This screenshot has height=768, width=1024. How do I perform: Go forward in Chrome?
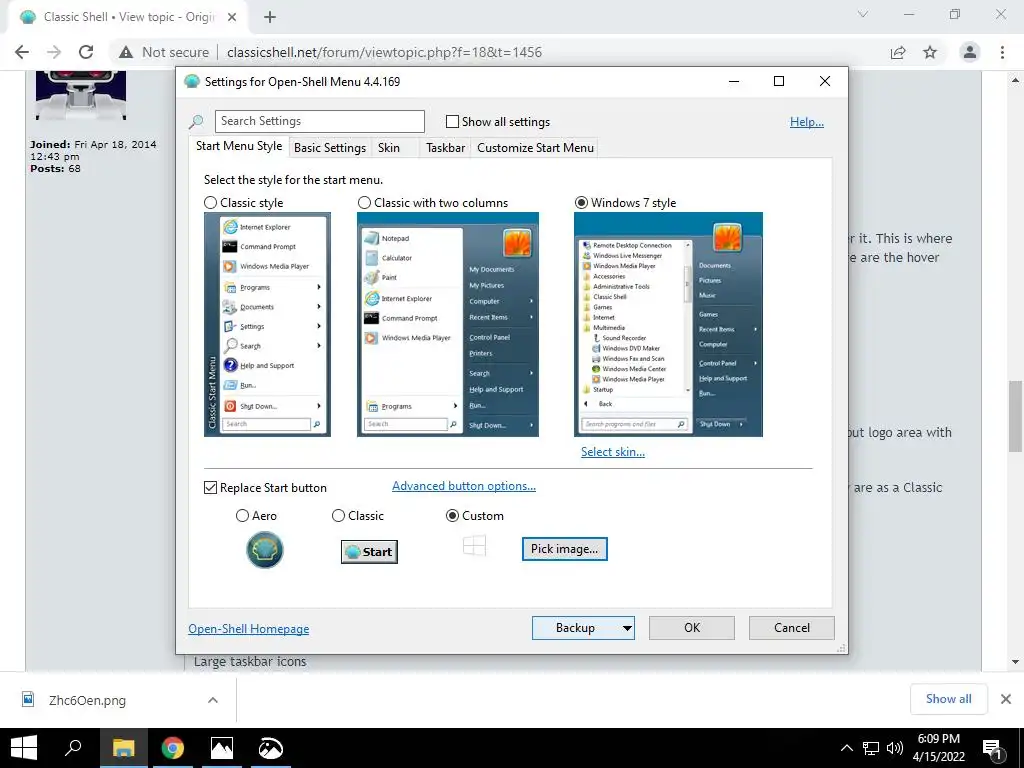(54, 52)
